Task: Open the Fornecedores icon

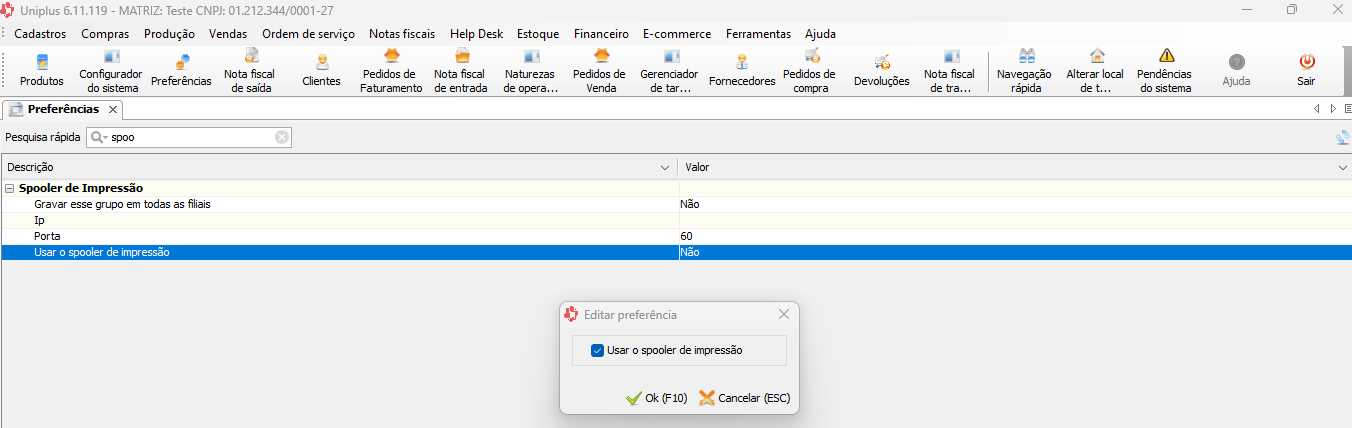Action: click(x=742, y=70)
